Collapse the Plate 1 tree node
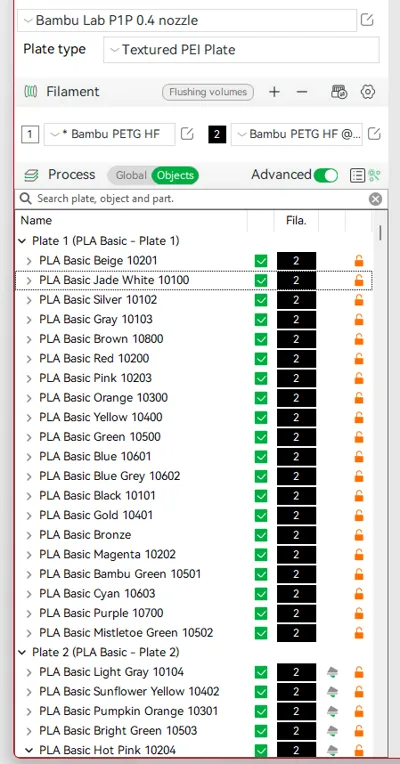Viewport: 400px width, 764px height. point(22,241)
